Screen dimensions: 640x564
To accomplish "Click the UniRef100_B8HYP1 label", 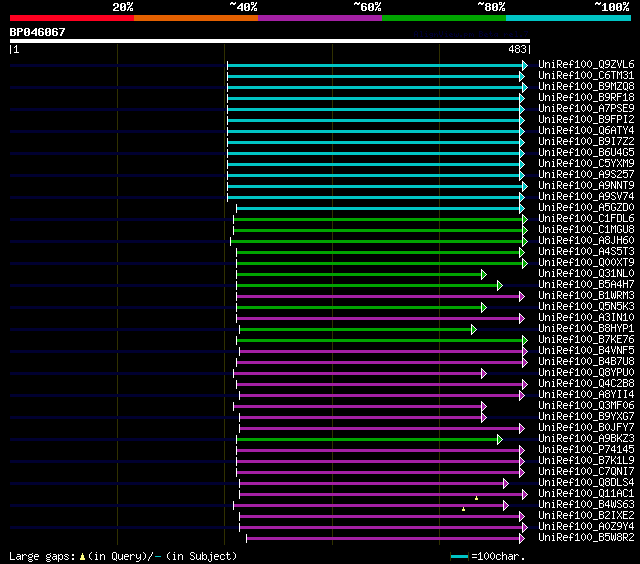I will click(x=586, y=329).
